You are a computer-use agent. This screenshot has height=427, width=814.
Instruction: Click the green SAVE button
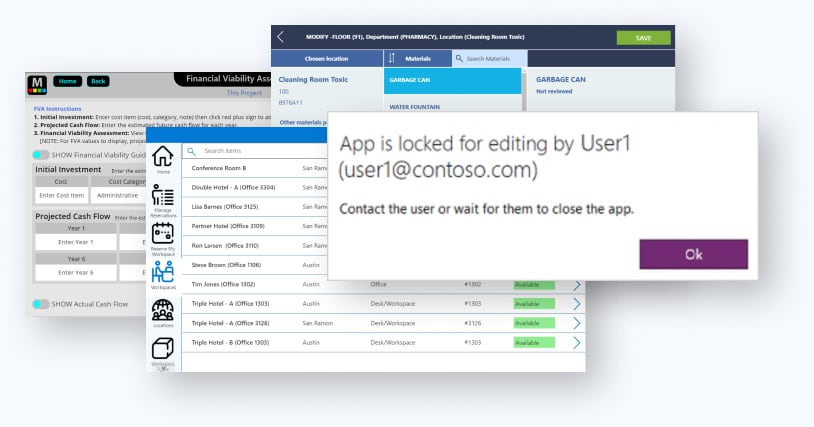coord(643,38)
